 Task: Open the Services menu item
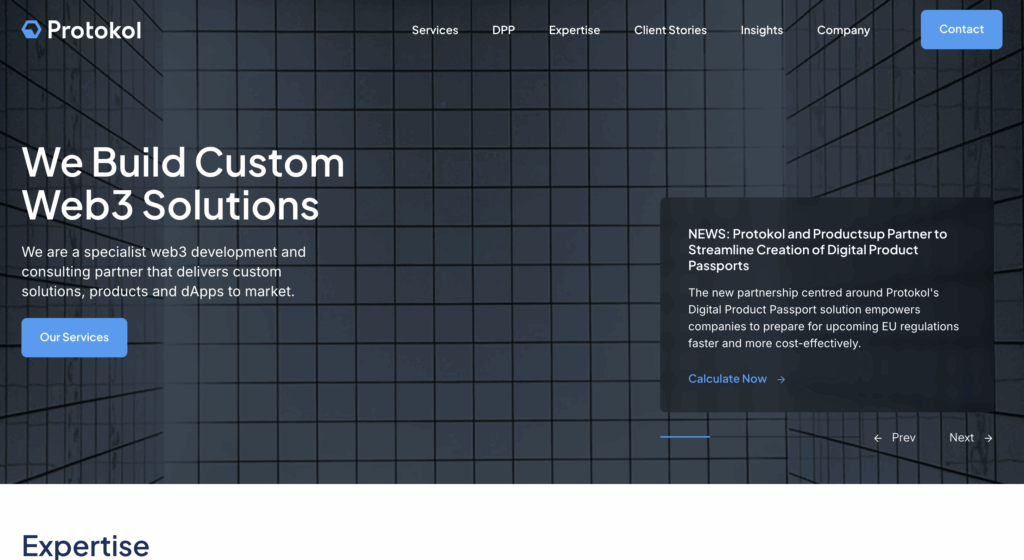click(435, 30)
